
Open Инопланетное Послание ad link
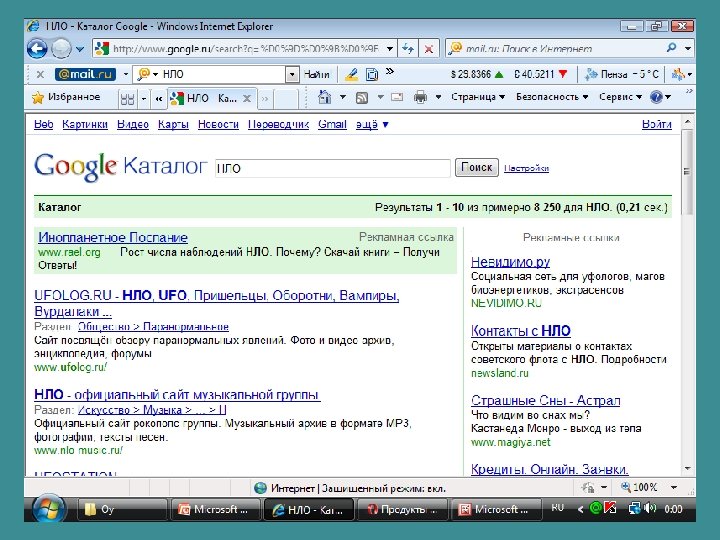point(113,237)
